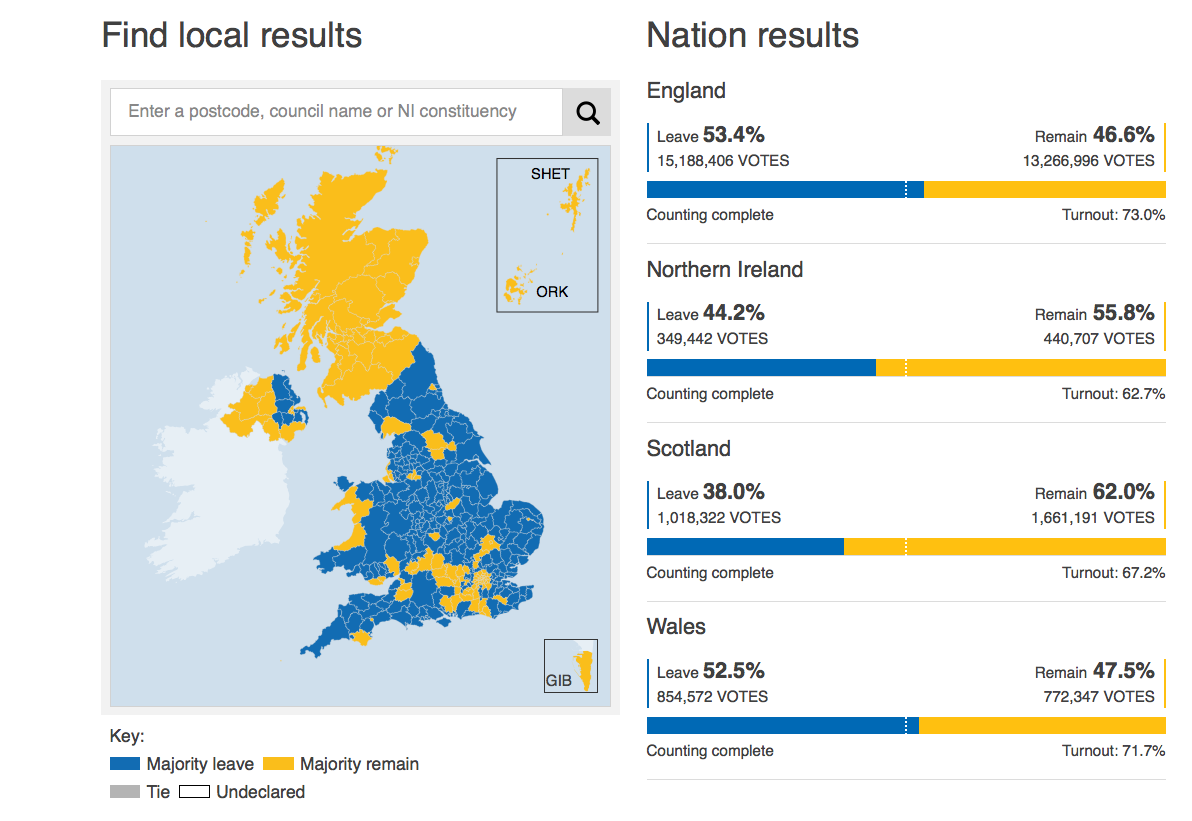Select the Scotland nation heading
Viewport: 1192px width, 821px height.
[688, 449]
